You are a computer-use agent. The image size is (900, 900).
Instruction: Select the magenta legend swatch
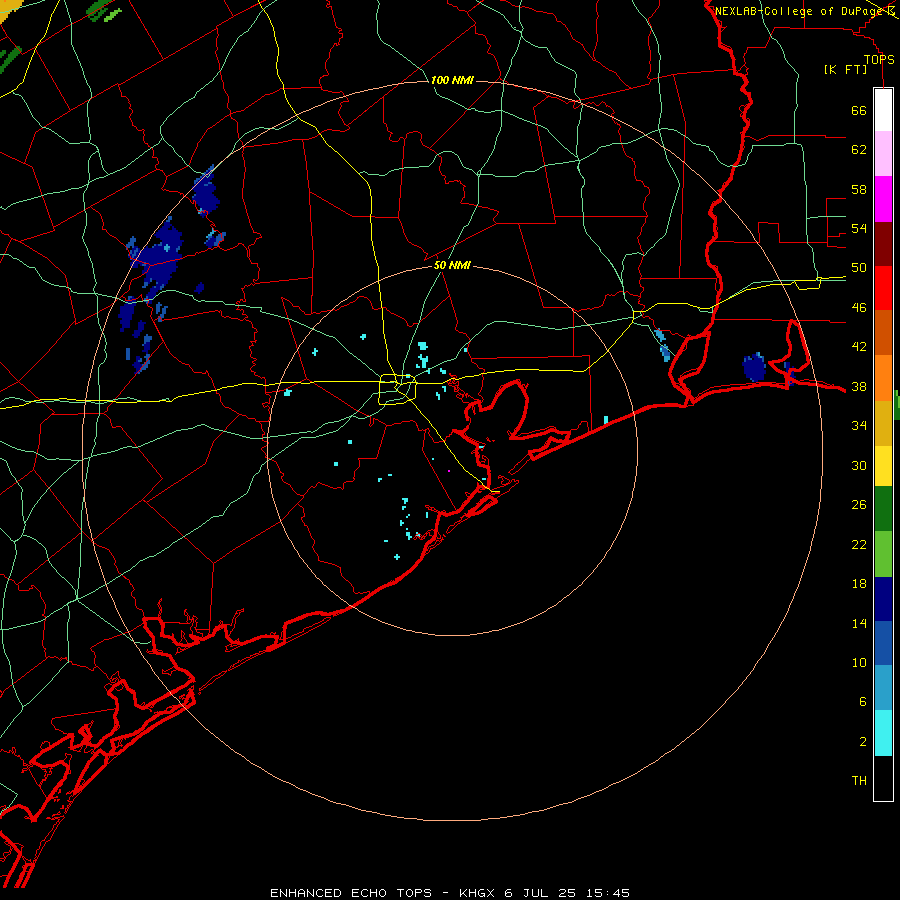[883, 199]
